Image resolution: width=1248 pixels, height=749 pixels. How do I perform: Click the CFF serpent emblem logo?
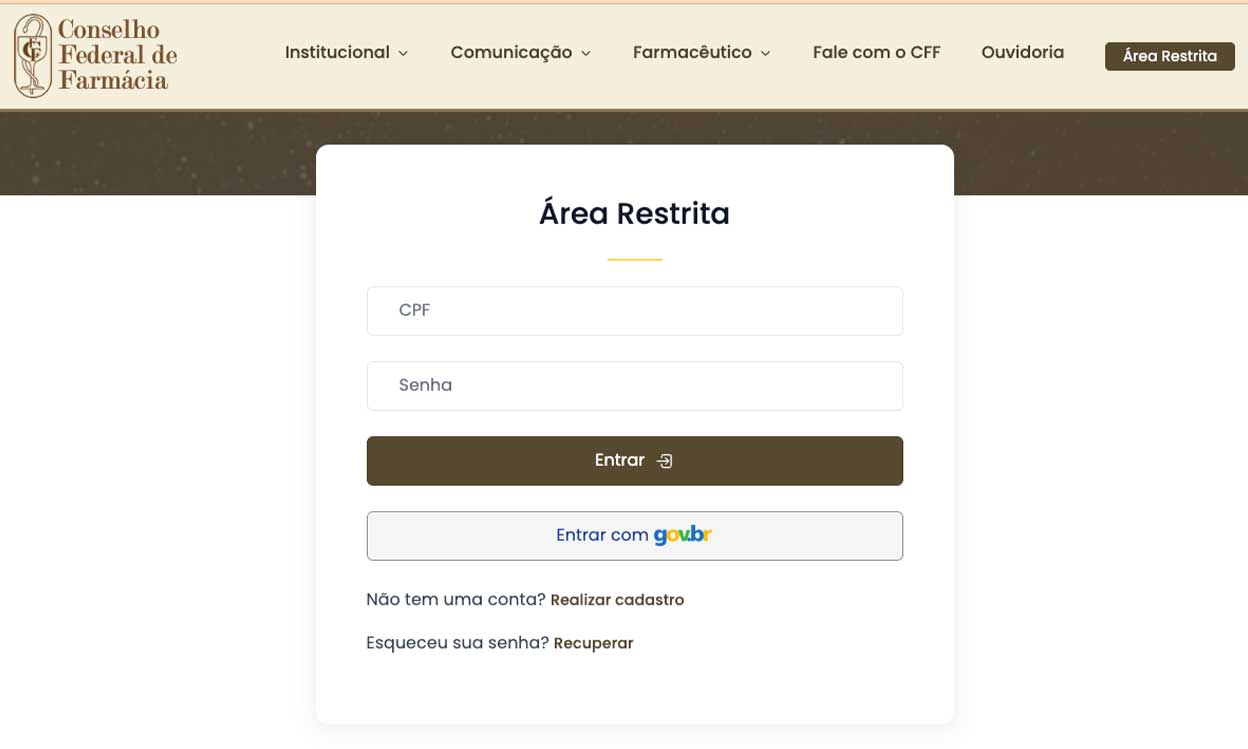(32, 56)
